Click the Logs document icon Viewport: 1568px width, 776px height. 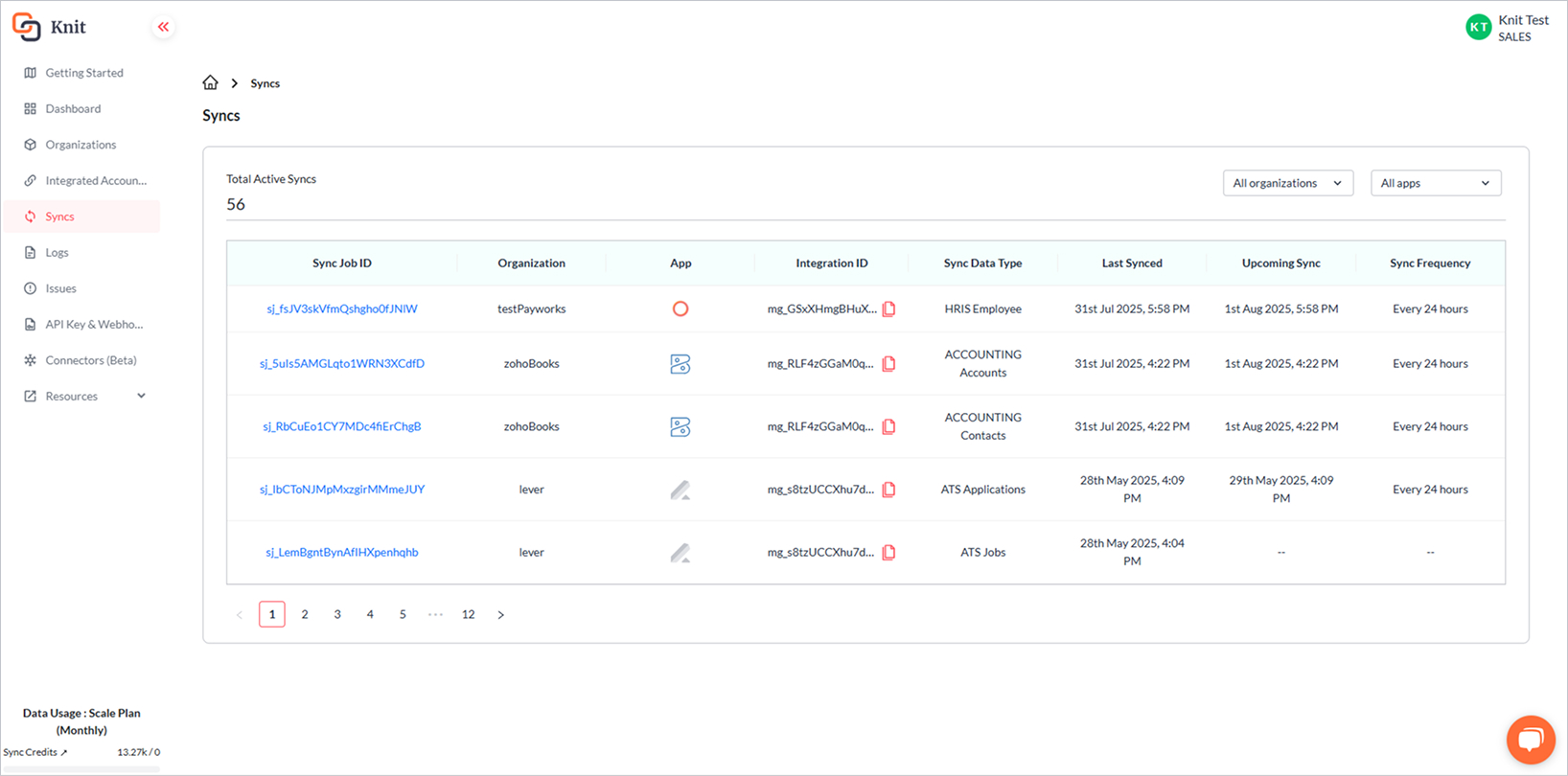(30, 252)
